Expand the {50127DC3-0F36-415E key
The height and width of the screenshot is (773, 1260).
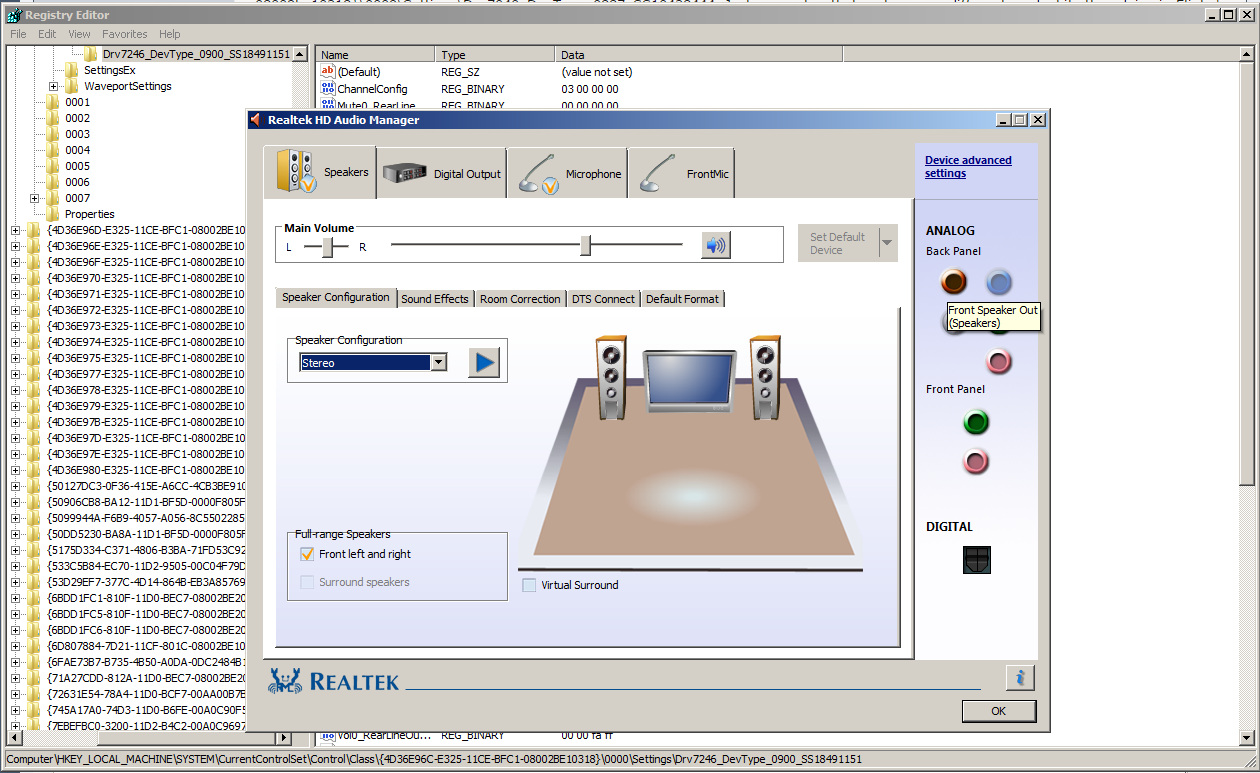[x=15, y=486]
